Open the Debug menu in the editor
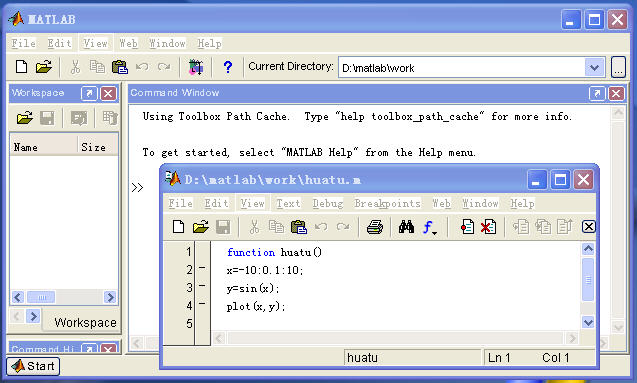 click(x=327, y=203)
